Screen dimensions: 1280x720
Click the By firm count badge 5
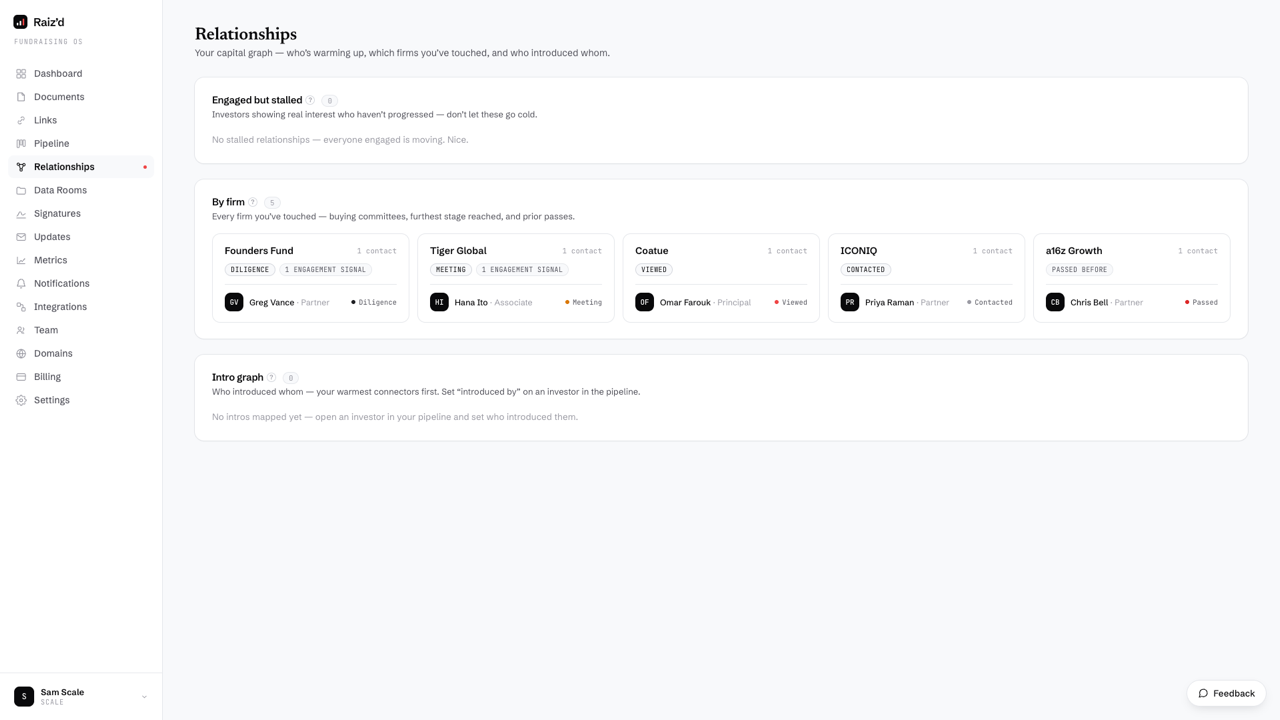coord(272,203)
